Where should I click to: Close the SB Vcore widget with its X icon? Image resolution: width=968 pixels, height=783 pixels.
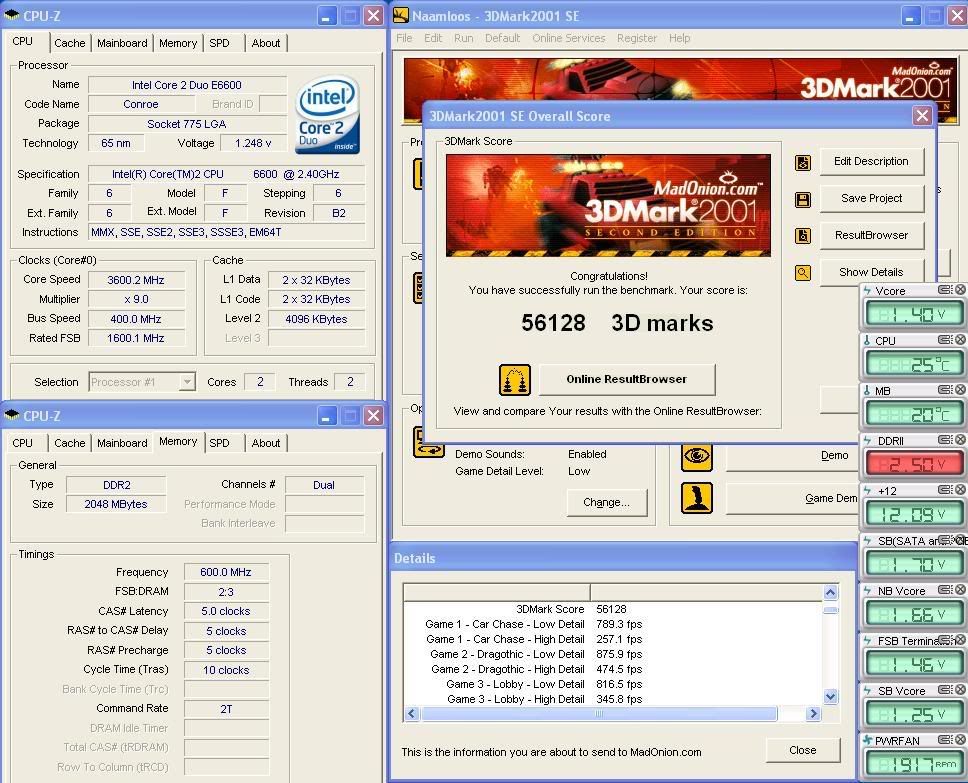coord(960,690)
